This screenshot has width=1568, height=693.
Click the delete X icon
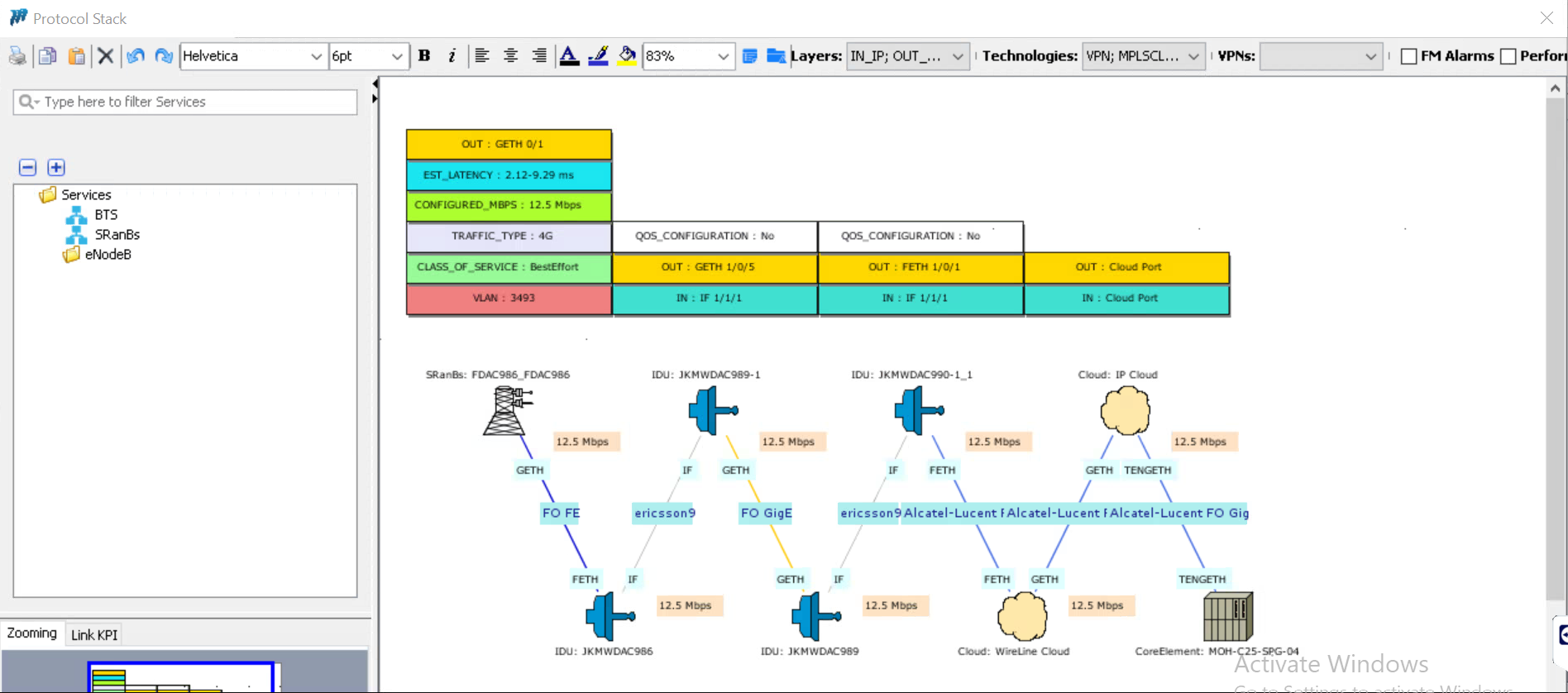(106, 56)
